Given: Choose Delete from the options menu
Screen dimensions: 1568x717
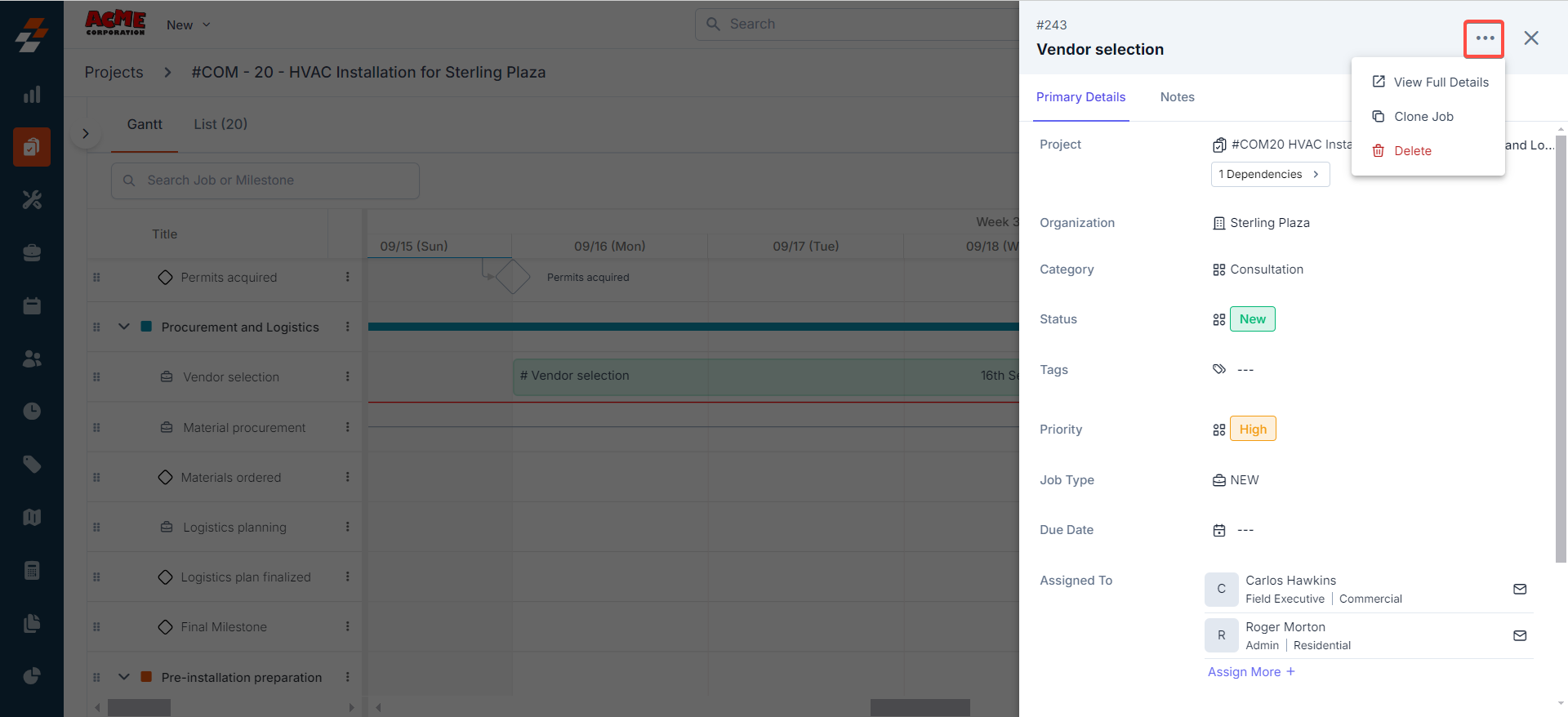Looking at the screenshot, I should click(x=1412, y=151).
